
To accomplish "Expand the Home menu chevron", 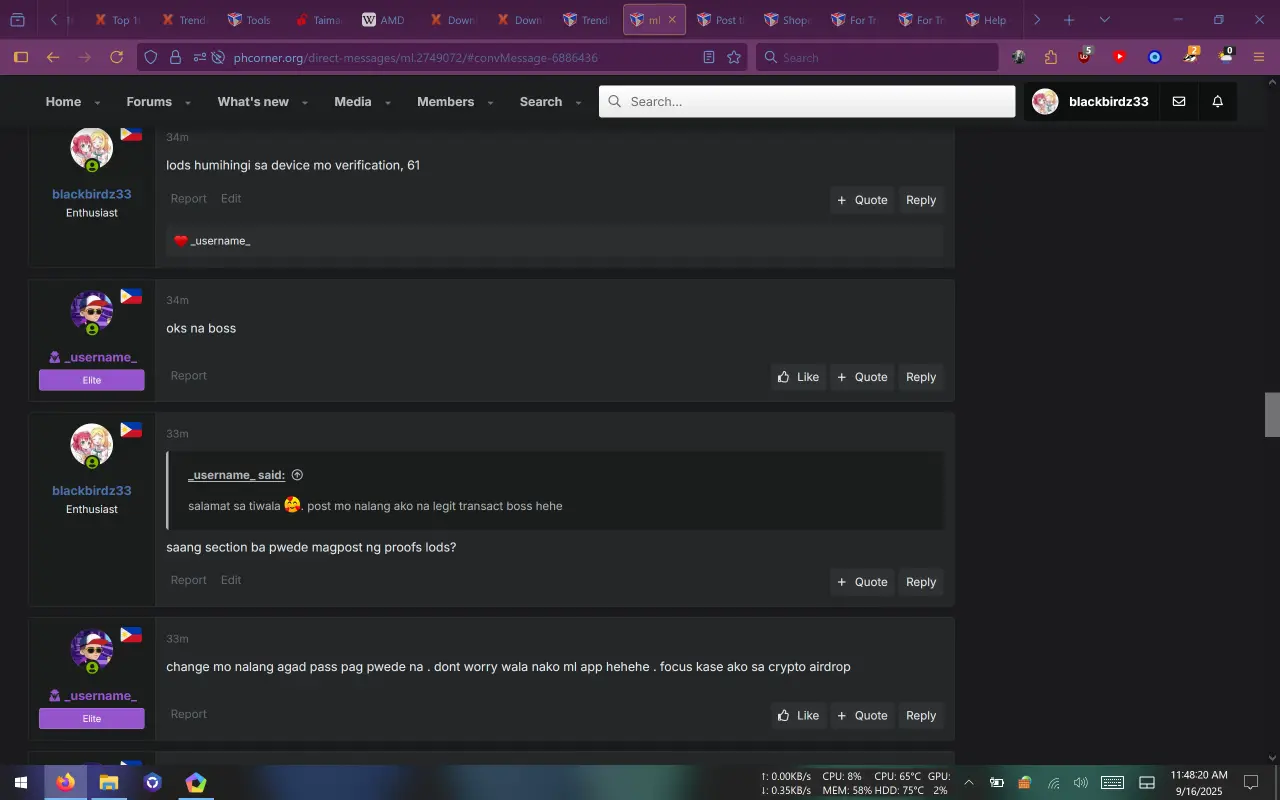I will [x=97, y=103].
